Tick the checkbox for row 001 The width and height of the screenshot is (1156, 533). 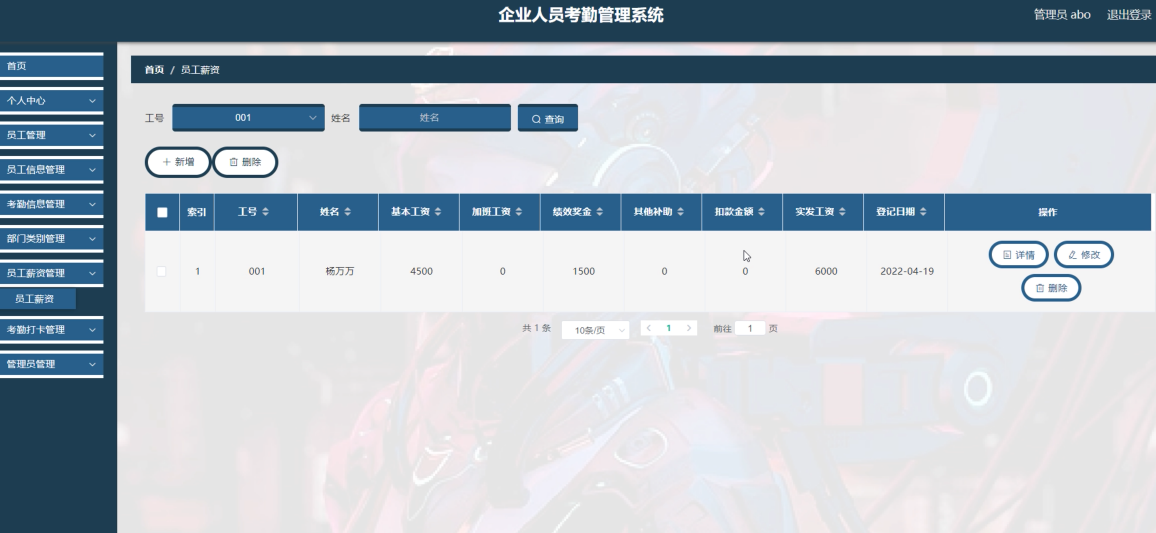point(161,271)
